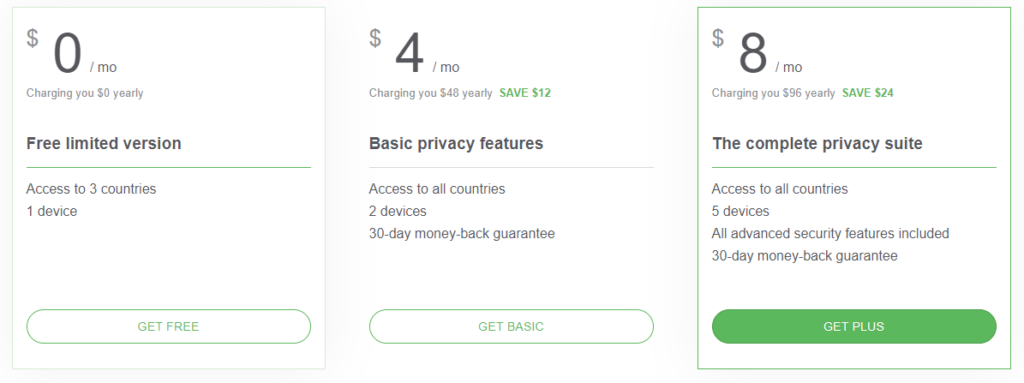
Task: Select the Free limited version heading
Action: (104, 143)
